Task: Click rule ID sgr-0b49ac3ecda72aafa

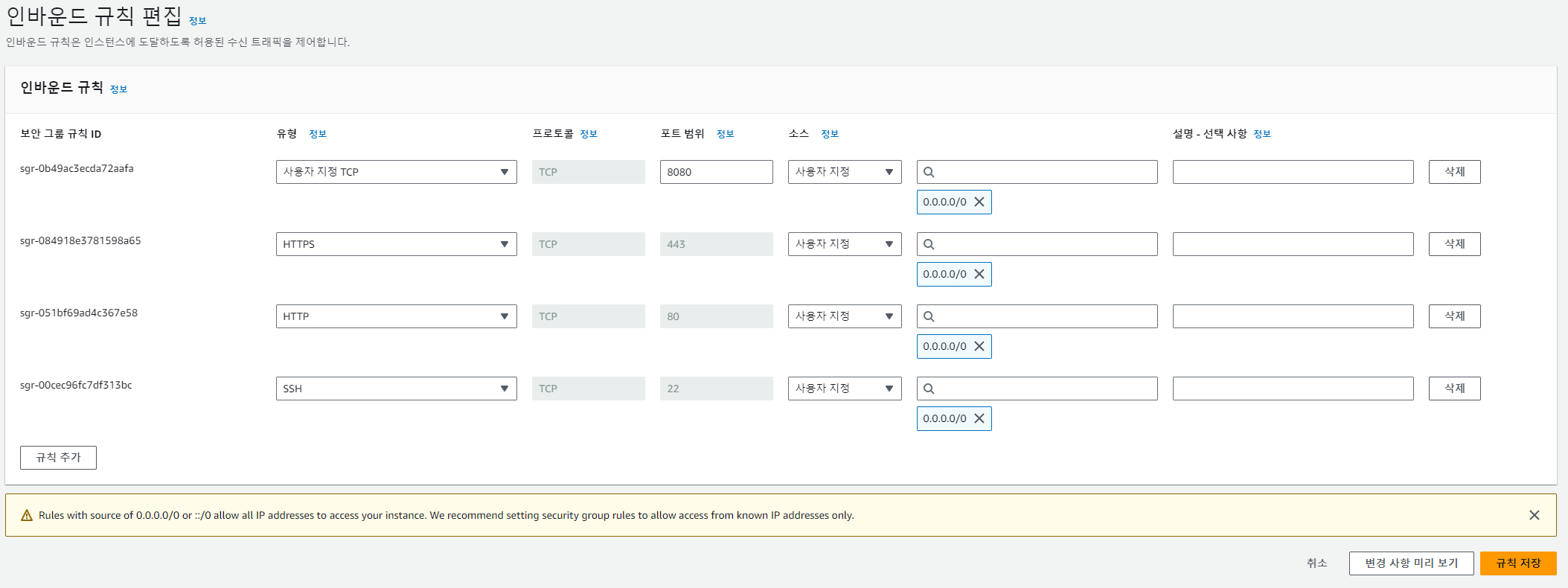Action: pos(77,169)
